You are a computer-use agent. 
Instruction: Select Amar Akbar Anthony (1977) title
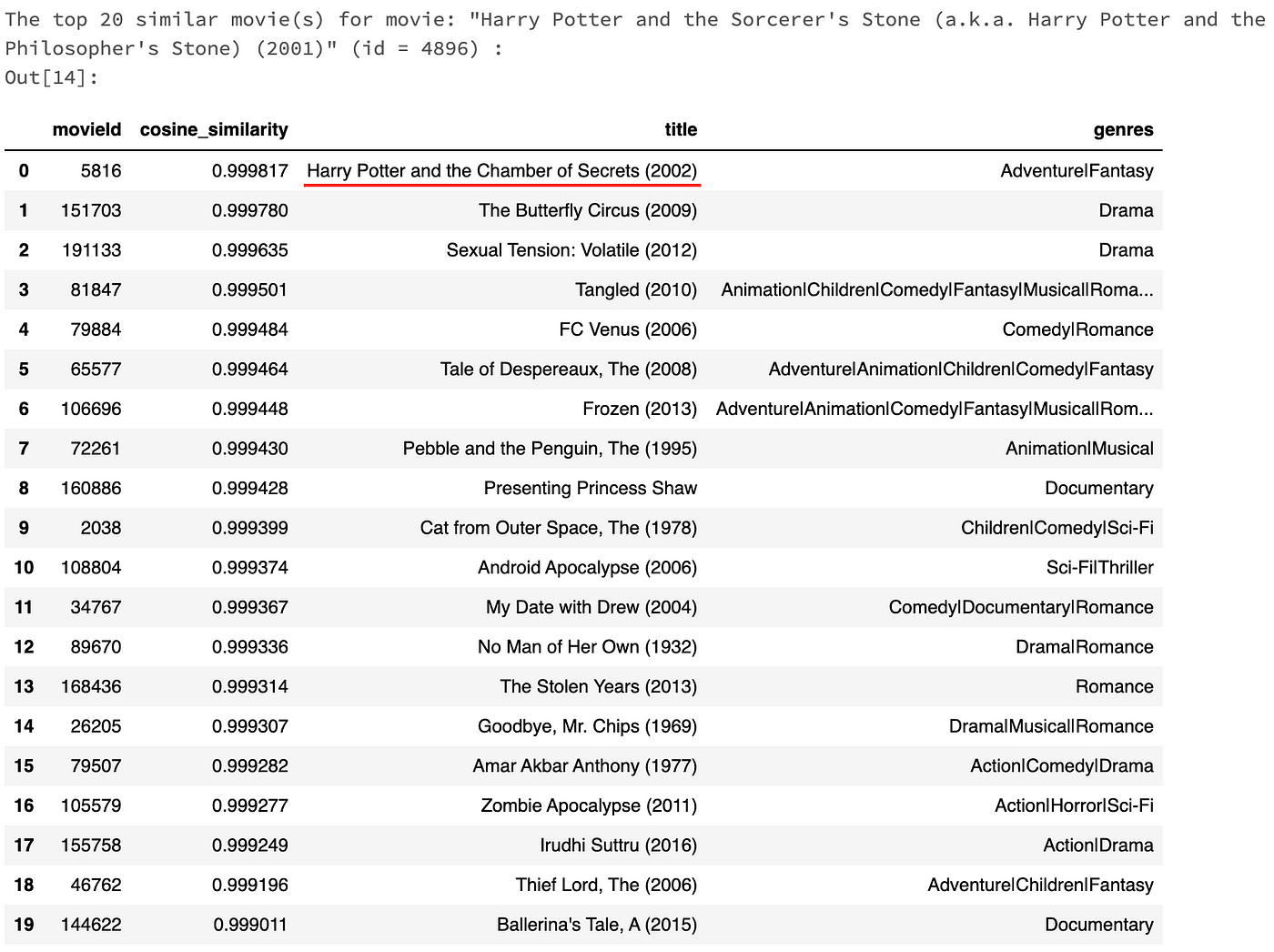click(585, 766)
